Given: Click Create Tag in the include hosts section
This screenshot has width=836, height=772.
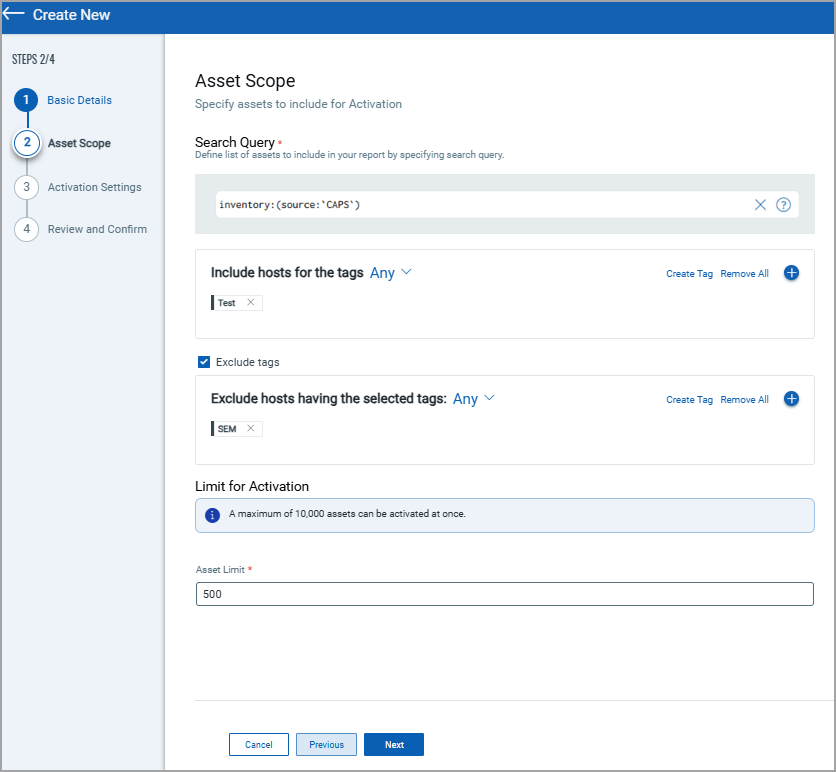Looking at the screenshot, I should 689,274.
